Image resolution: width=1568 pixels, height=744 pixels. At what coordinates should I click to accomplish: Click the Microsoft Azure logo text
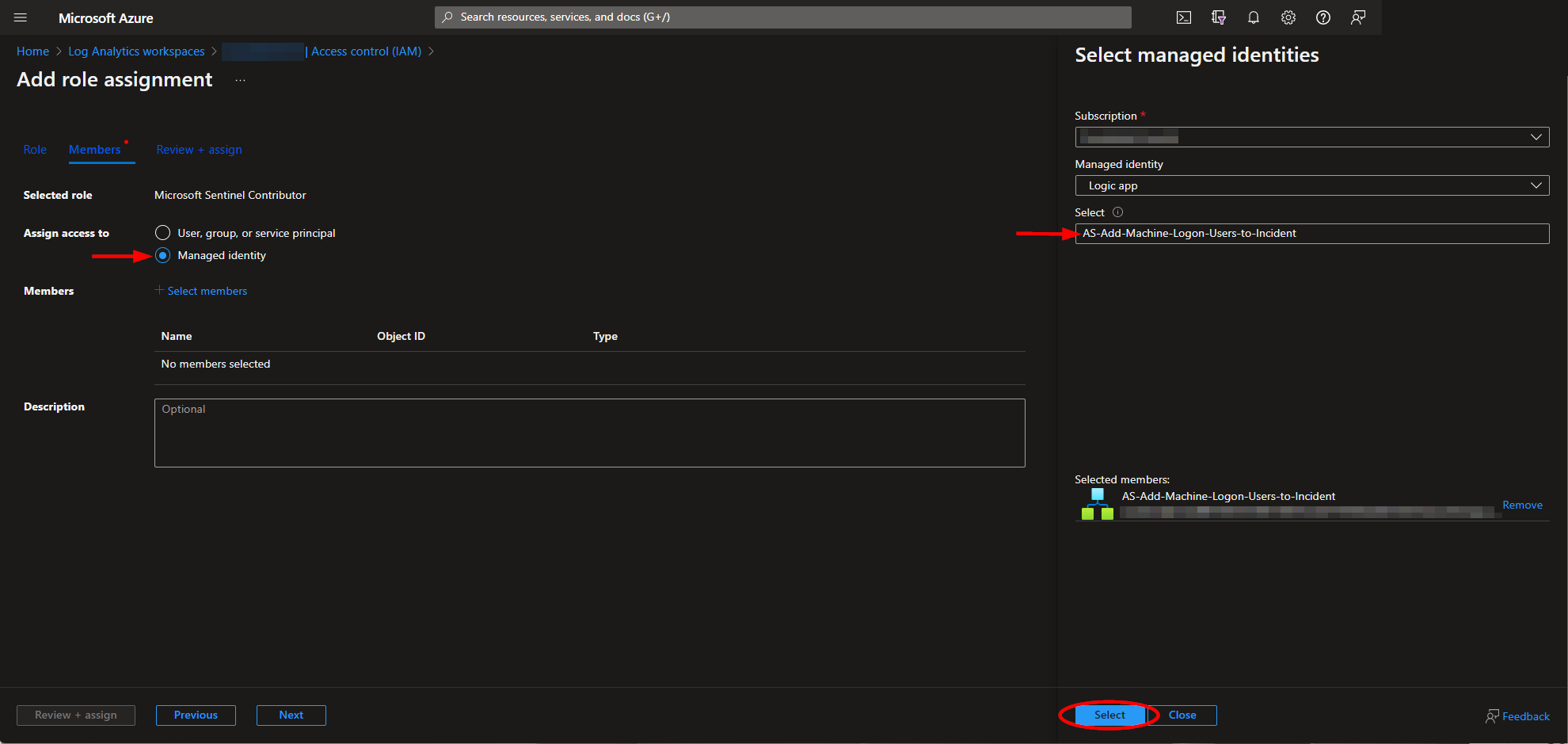(x=106, y=17)
